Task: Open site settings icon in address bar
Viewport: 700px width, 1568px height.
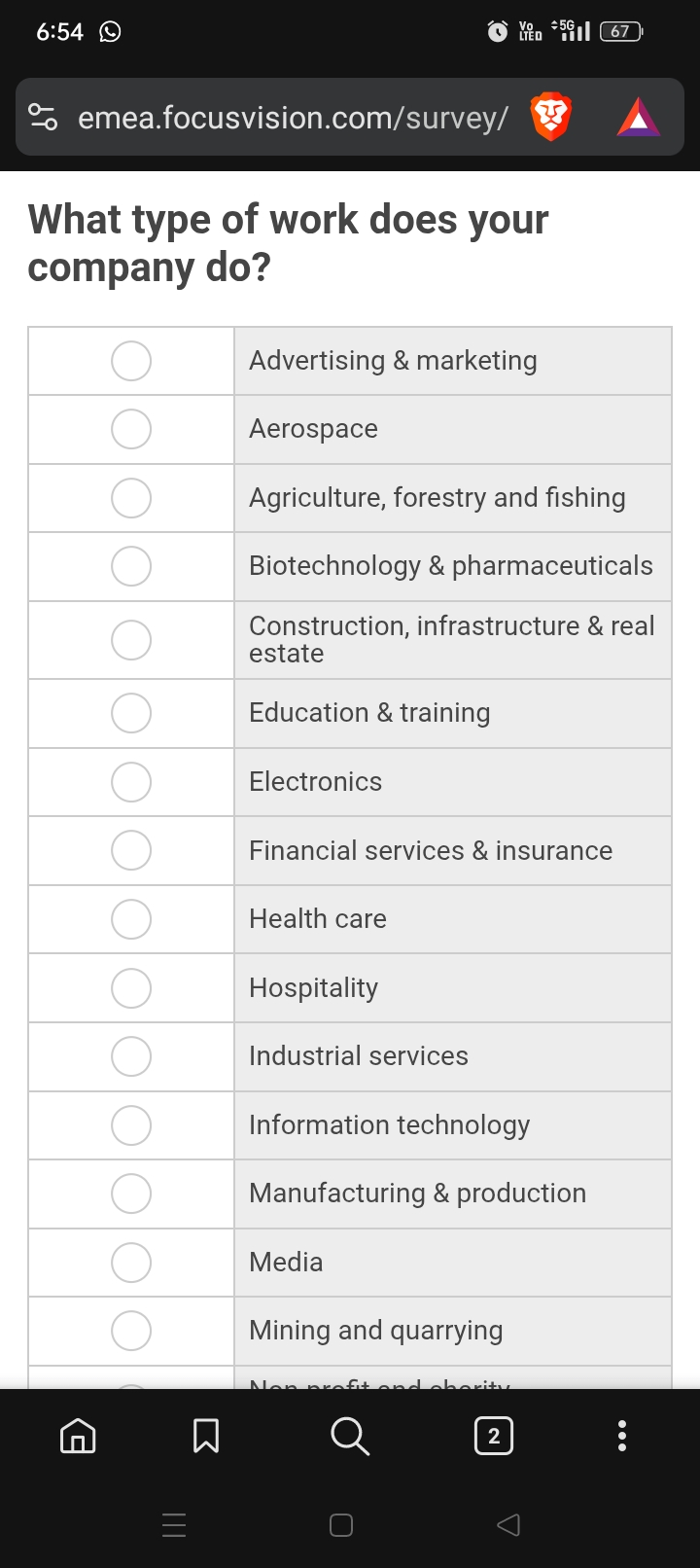Action: [43, 118]
